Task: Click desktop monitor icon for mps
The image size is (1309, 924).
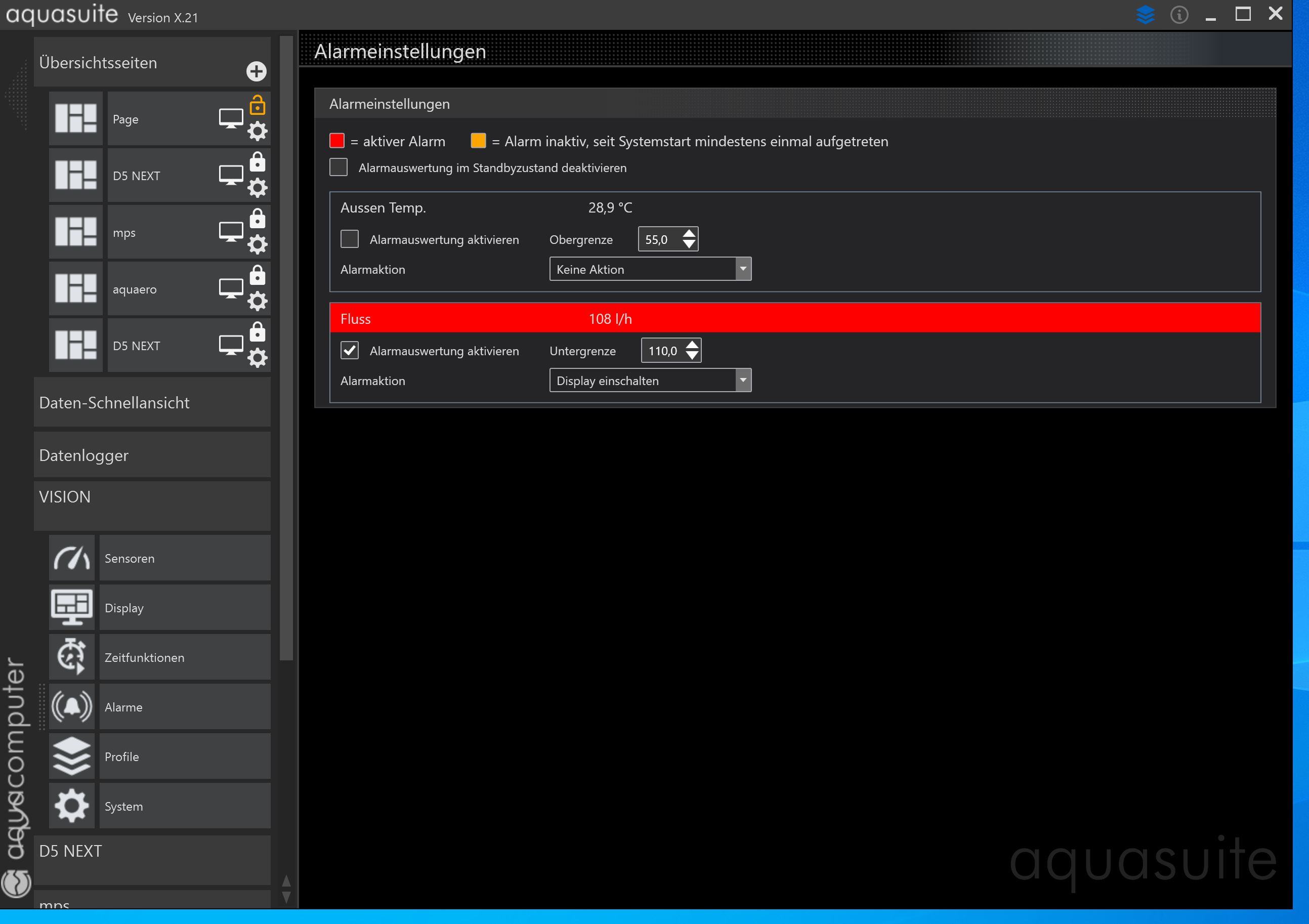Action: pos(231,232)
